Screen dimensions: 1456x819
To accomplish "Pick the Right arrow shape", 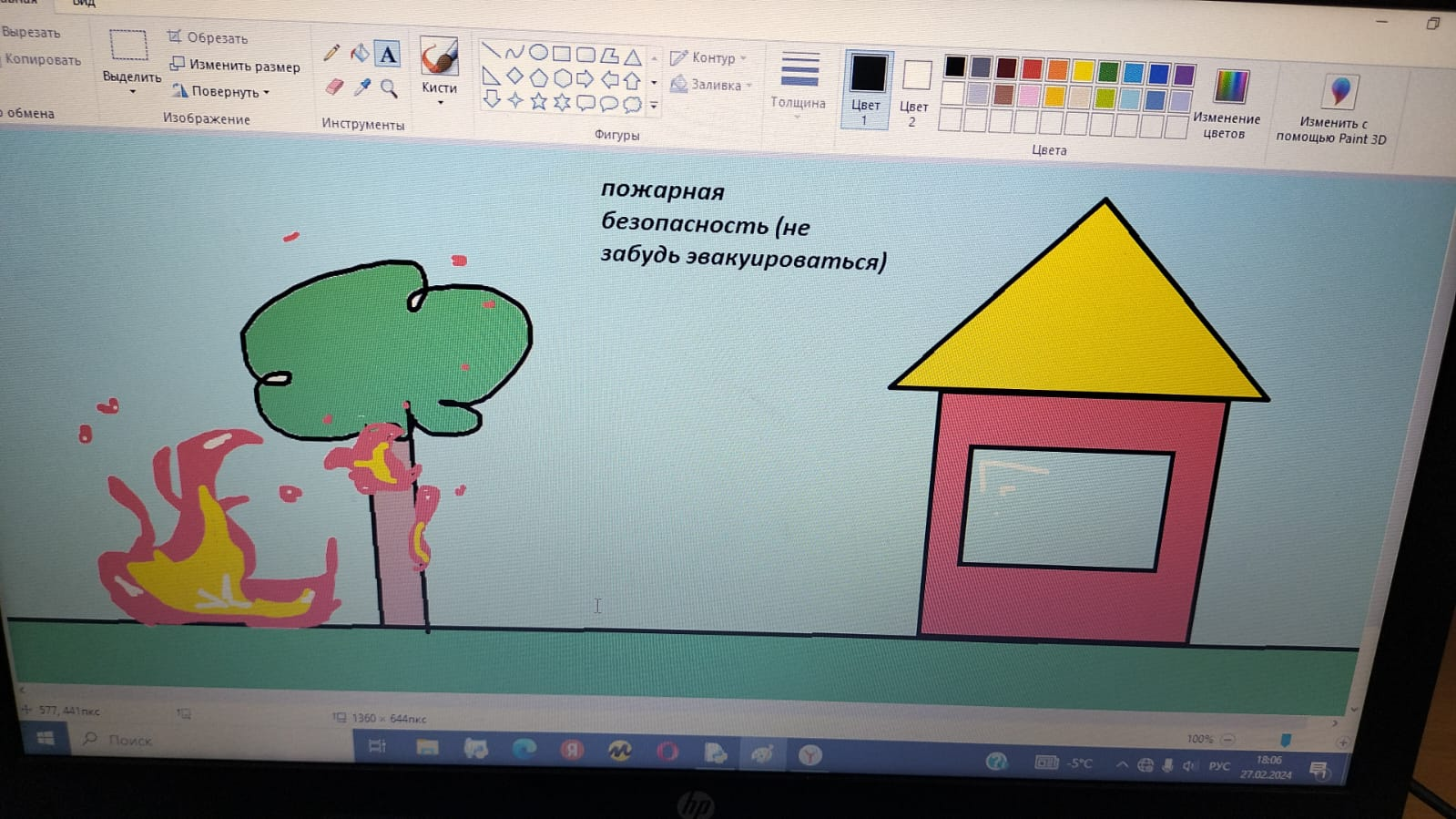I will 585,79.
